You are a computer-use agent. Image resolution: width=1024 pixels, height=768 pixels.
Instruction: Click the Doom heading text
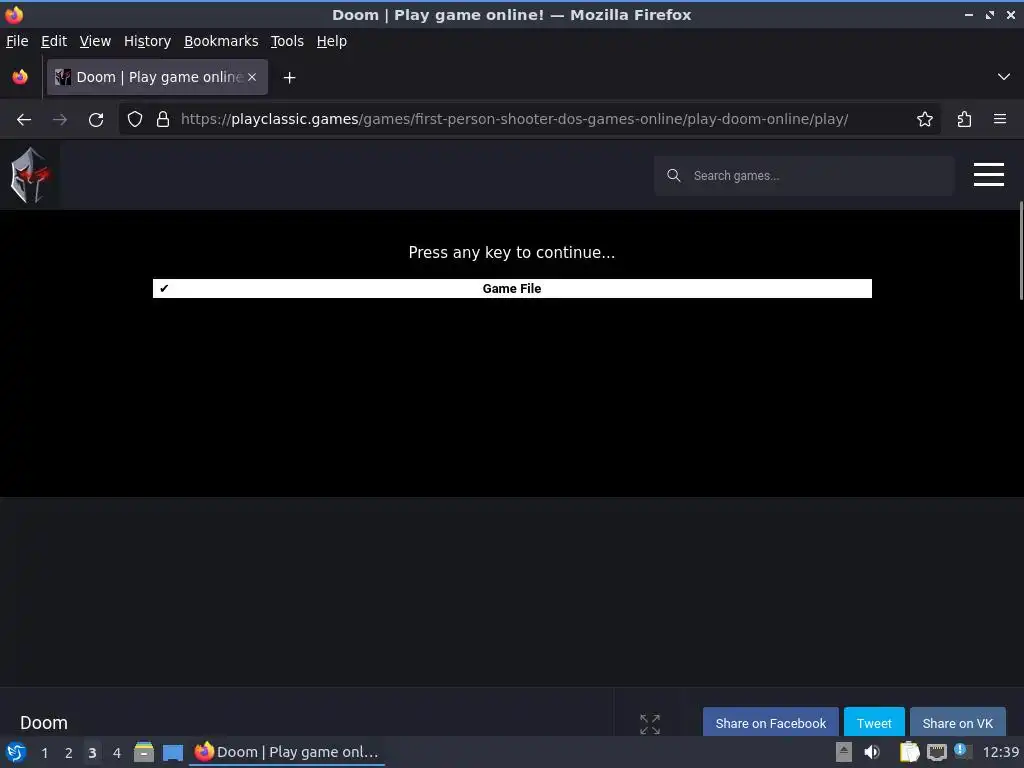pyautogui.click(x=44, y=723)
